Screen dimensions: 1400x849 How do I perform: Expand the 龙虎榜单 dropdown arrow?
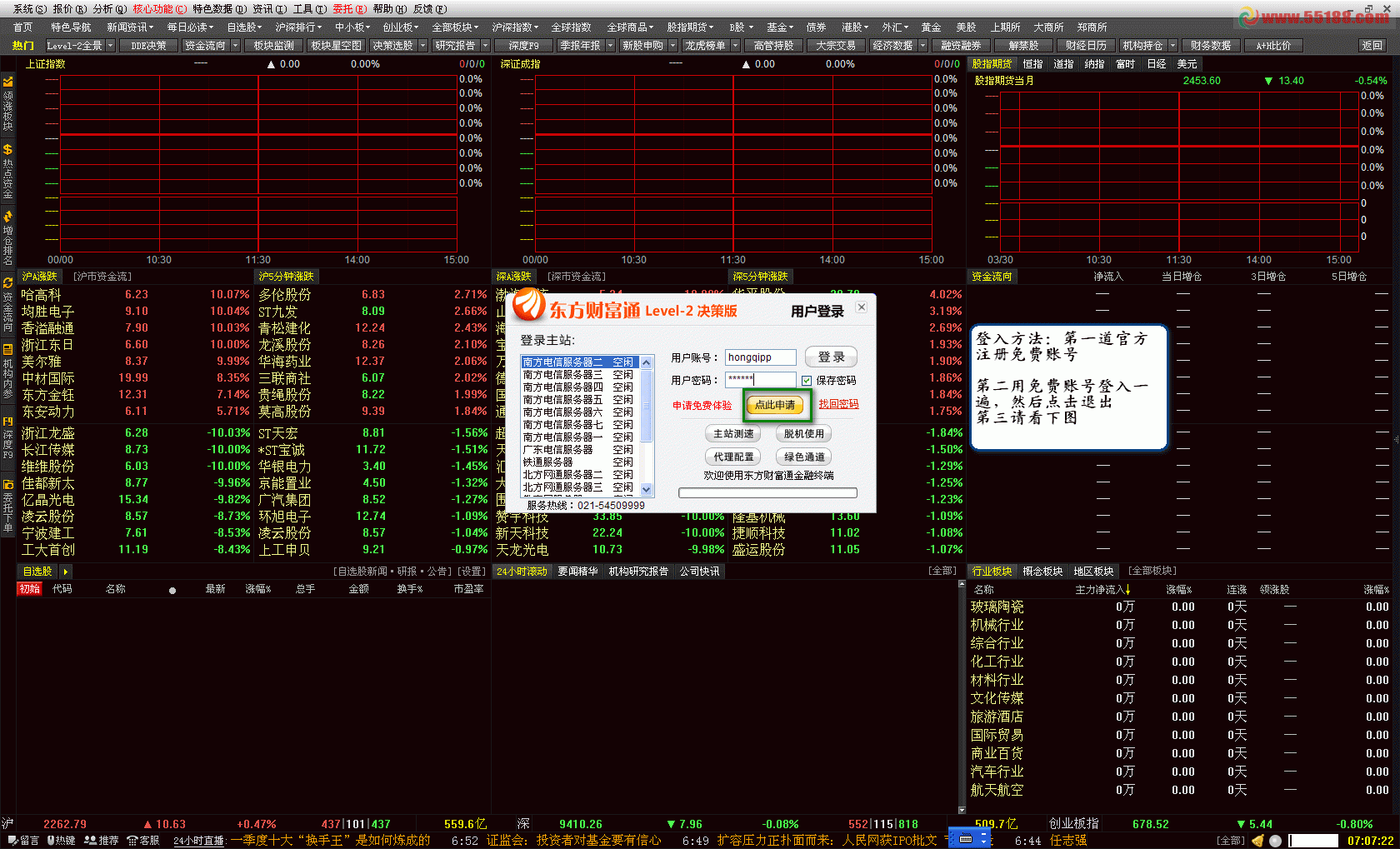coord(735,46)
